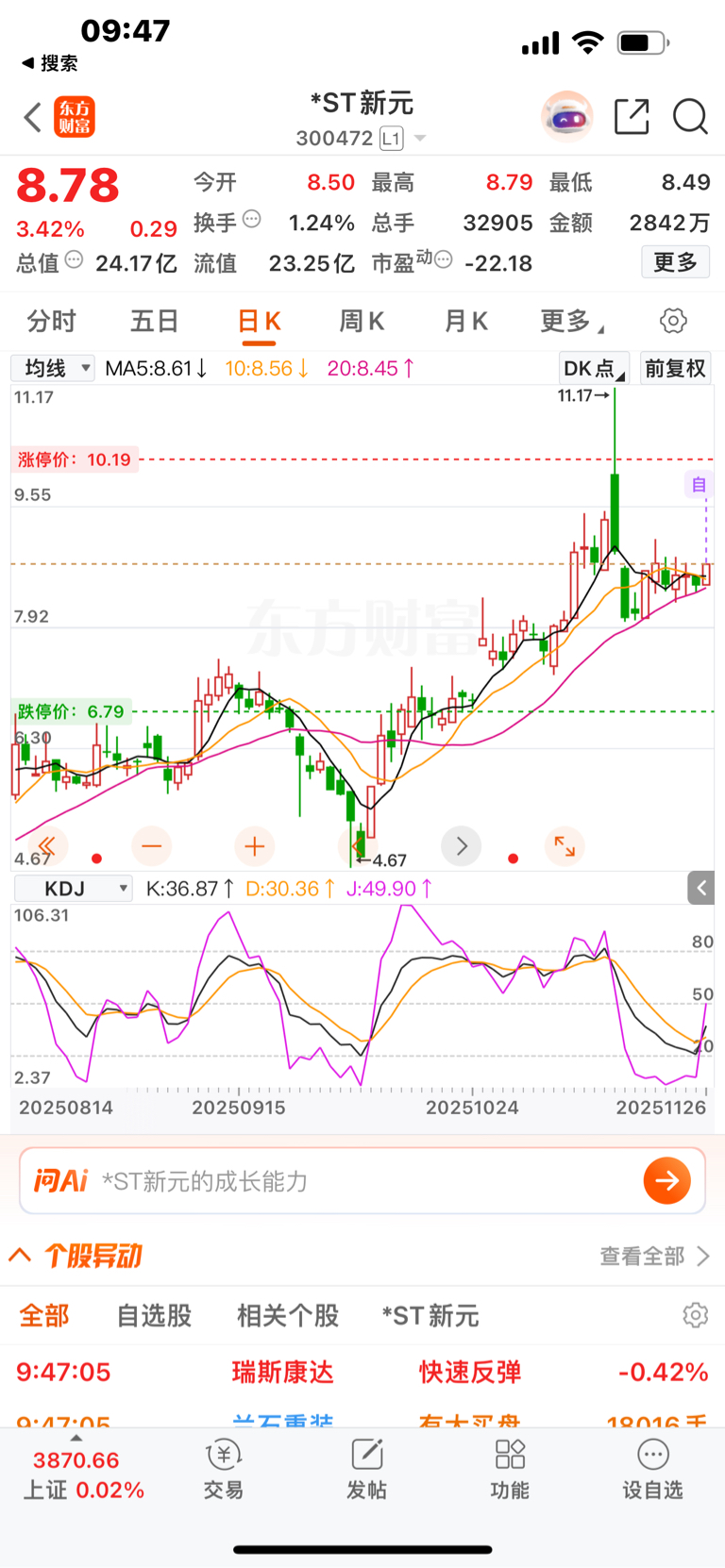Move chart right with arrow icon
This screenshot has height=1568, width=725.
(x=462, y=846)
